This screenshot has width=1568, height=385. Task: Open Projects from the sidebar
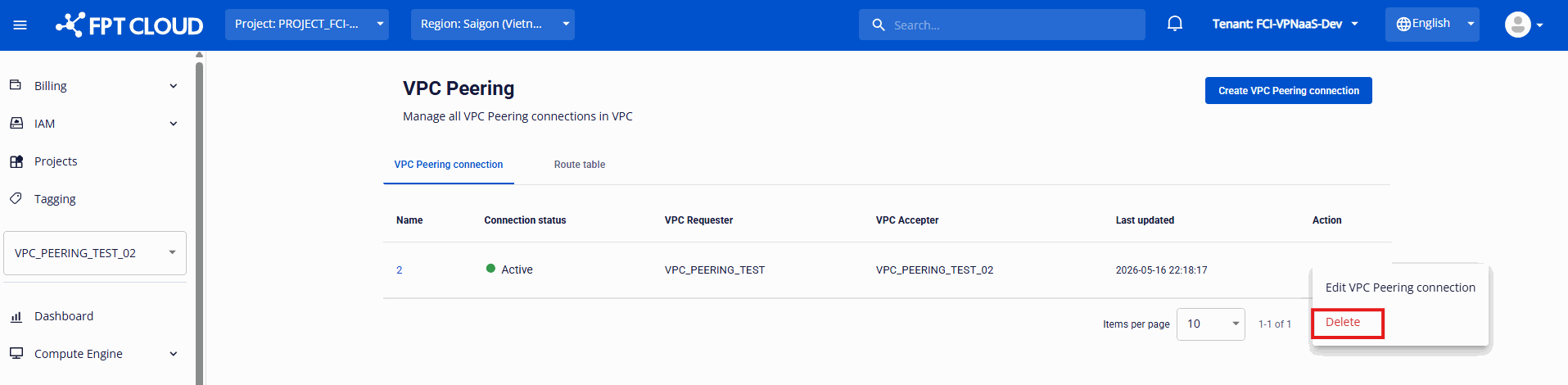point(56,161)
